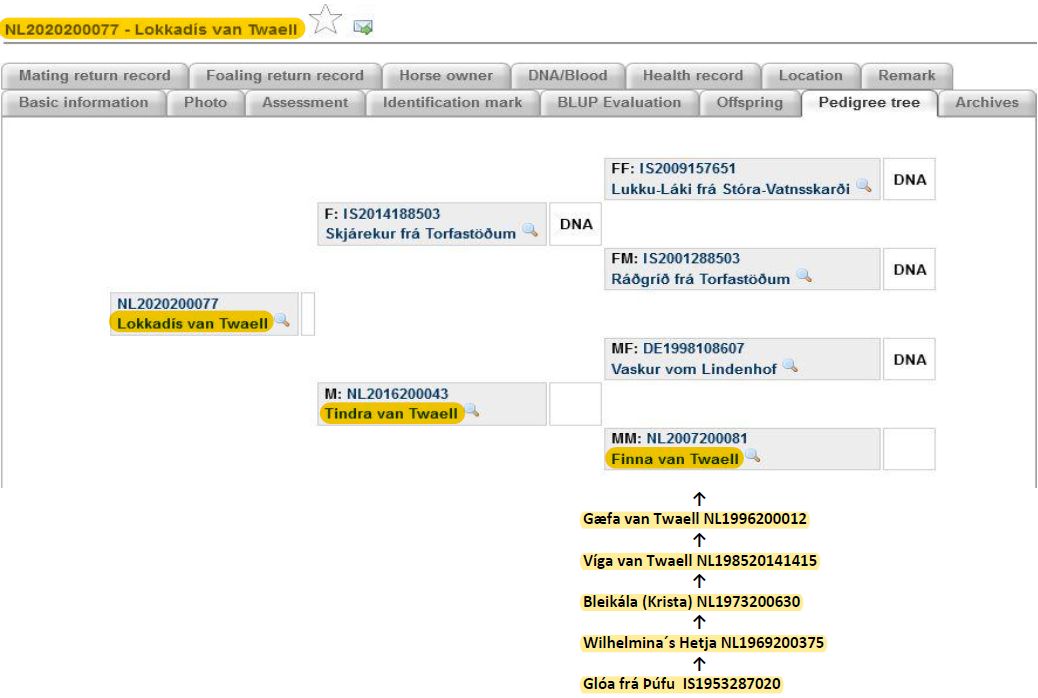This screenshot has width=1038, height=698.
Task: Click the empty box beside Finna van Twaell
Action: (909, 449)
